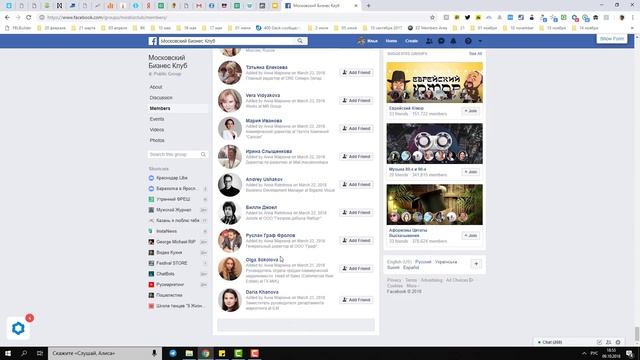Screen dimensions: 640x360
Task: Join the Музыка 80-х и 90-х group
Action: tap(471, 172)
